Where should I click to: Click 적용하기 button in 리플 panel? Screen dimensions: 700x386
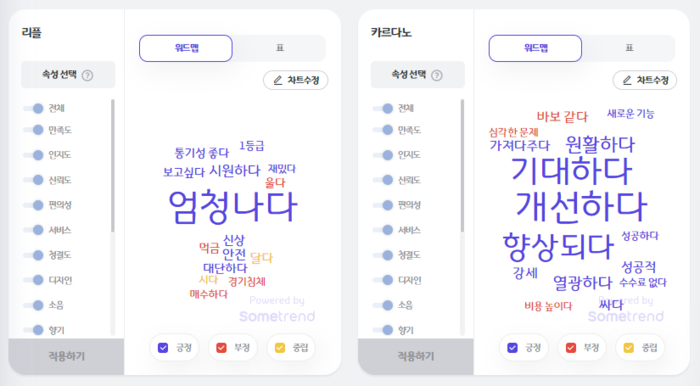(x=66, y=356)
